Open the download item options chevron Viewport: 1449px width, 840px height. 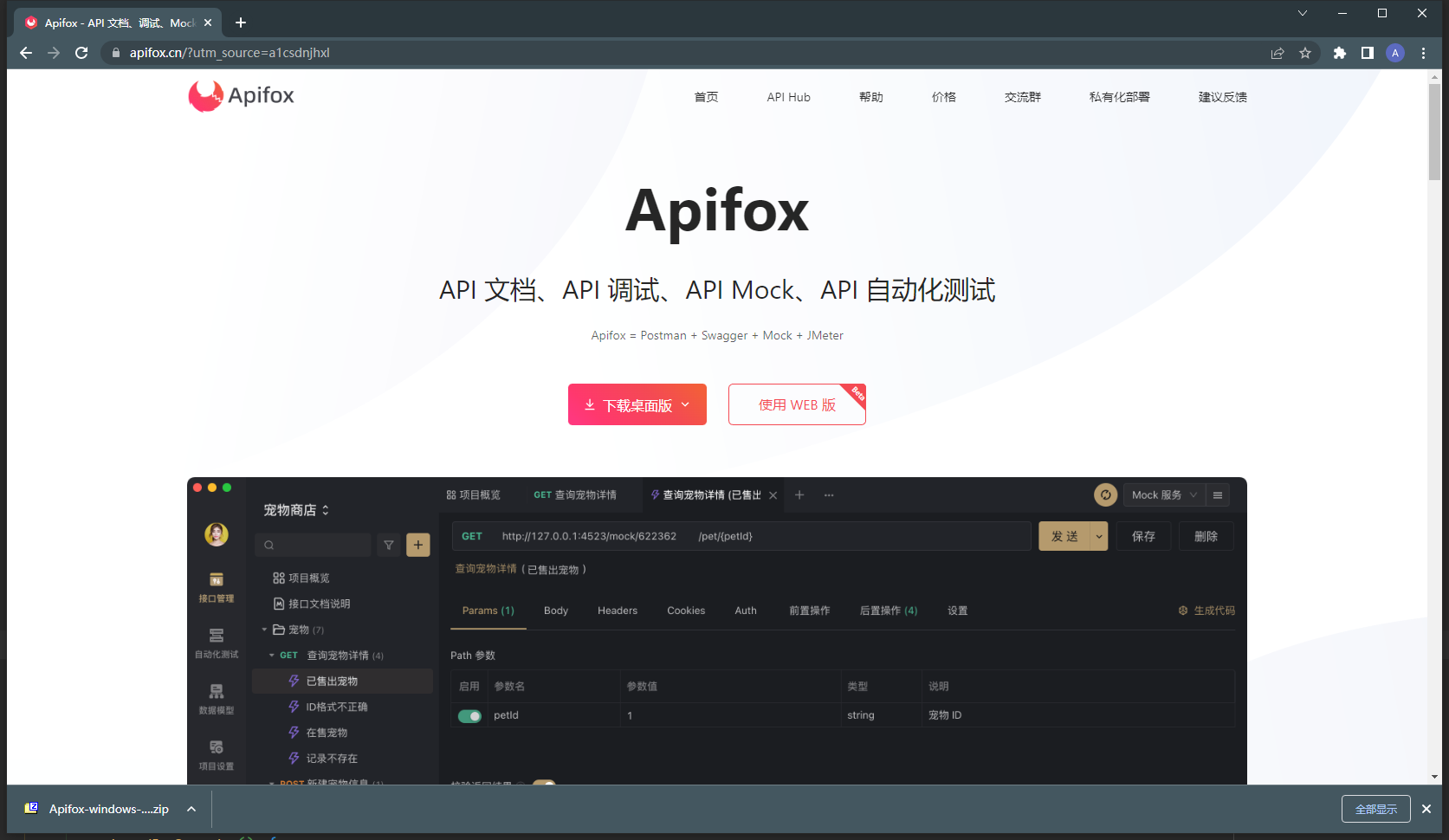coord(191,809)
